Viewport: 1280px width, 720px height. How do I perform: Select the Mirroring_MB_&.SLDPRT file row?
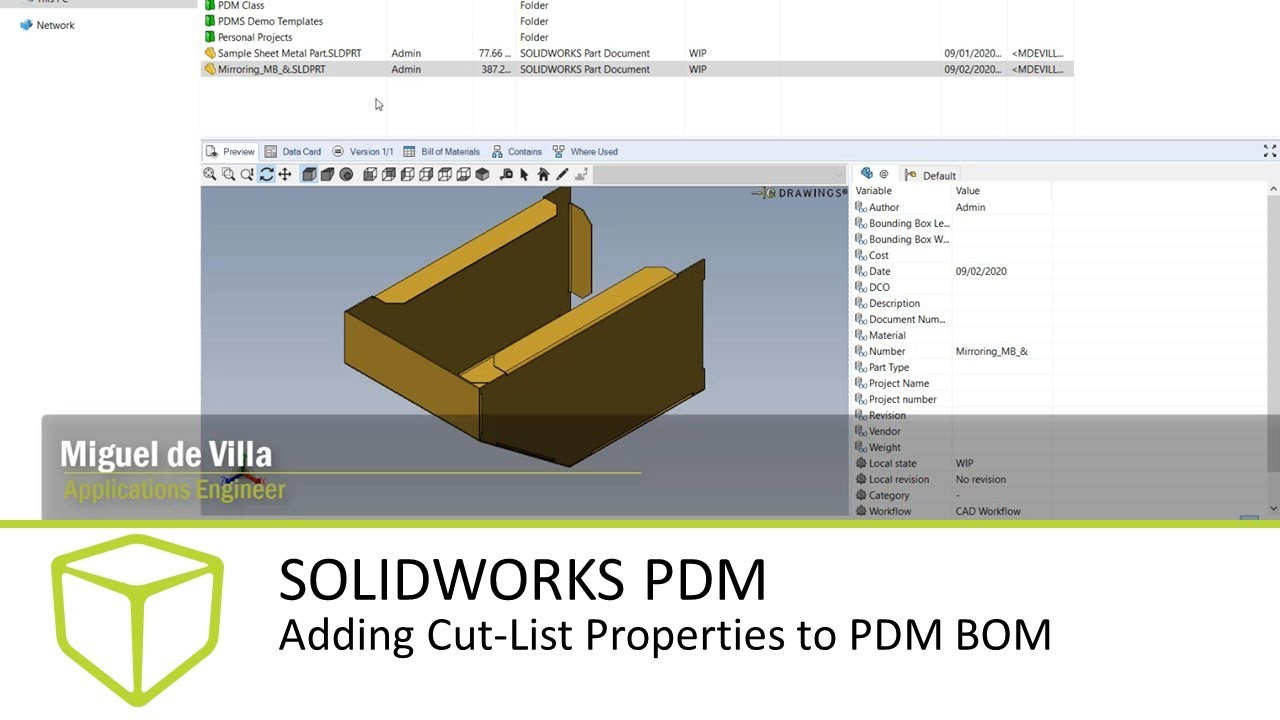[637, 69]
